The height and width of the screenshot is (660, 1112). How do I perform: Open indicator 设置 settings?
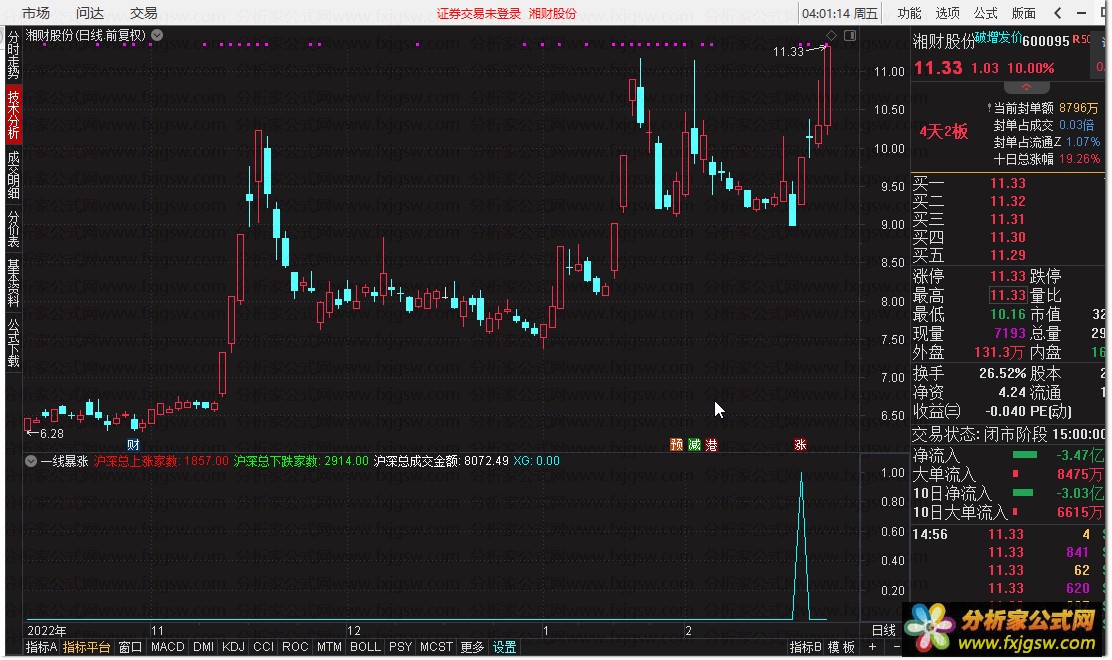click(x=504, y=647)
